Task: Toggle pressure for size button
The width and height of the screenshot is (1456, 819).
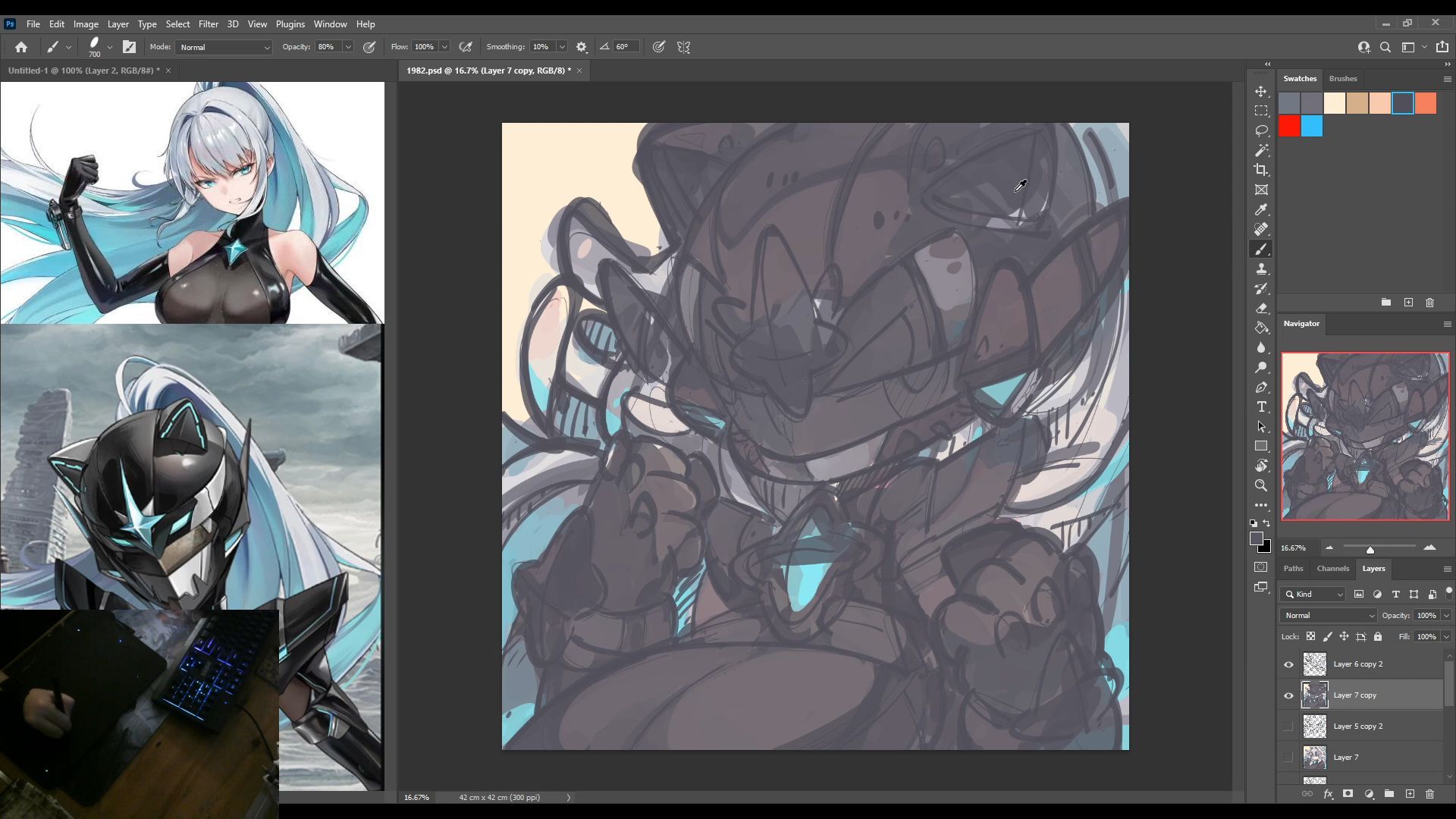Action: (x=659, y=47)
